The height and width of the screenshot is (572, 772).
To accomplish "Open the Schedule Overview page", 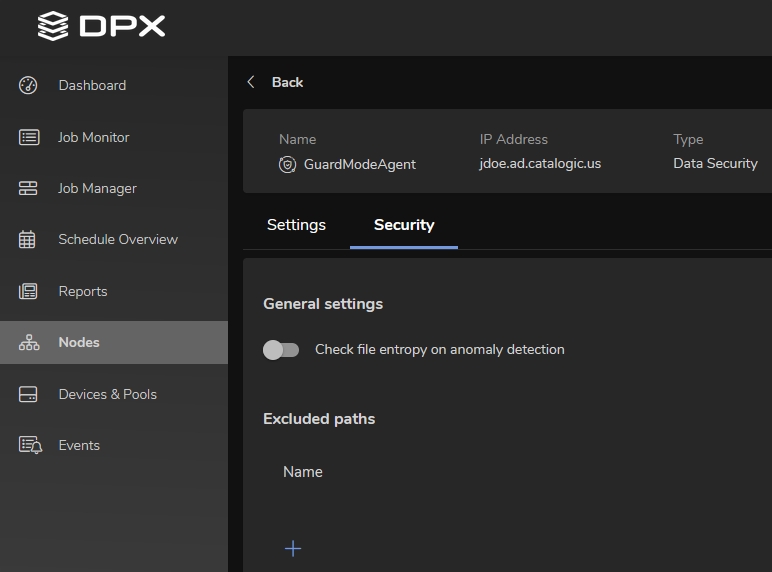I will click(118, 239).
